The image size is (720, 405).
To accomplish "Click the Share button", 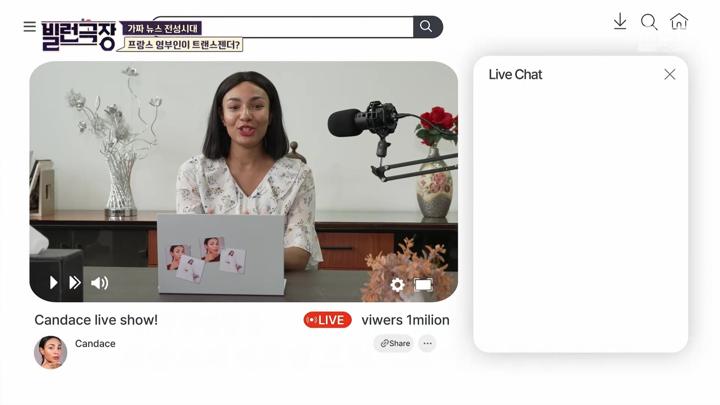I will [x=395, y=344].
